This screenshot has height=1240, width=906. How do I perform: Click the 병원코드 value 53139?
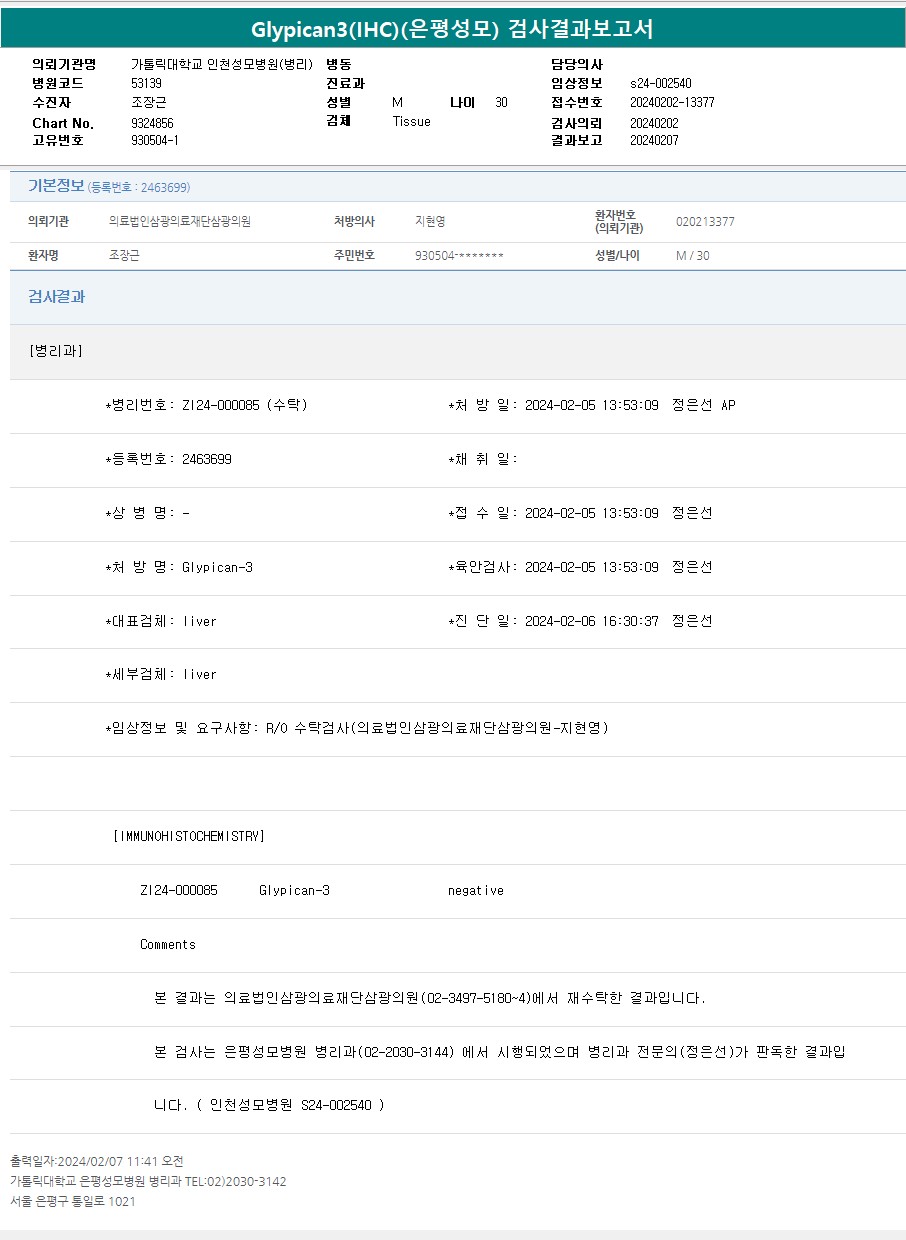pos(146,83)
